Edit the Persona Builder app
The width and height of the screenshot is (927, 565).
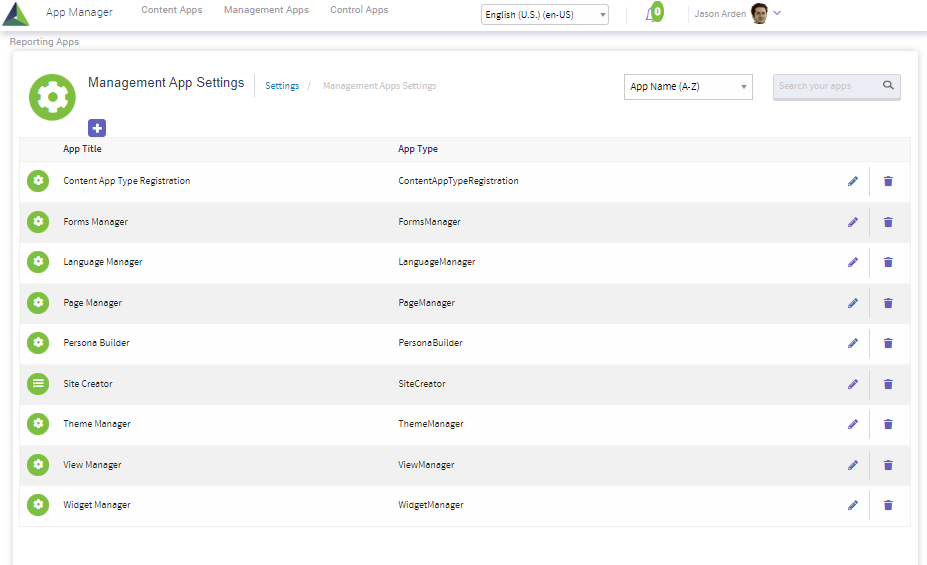pos(853,343)
